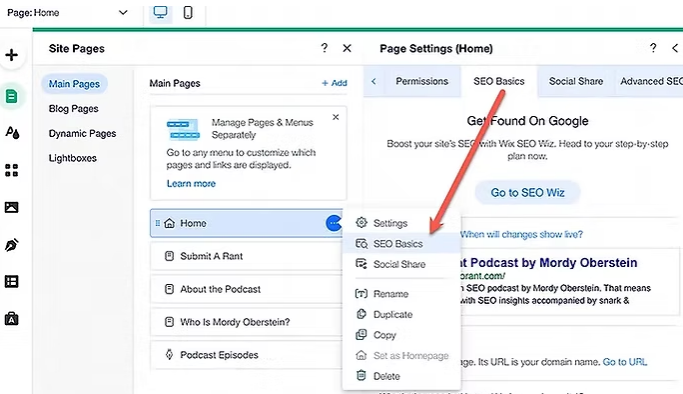The image size is (683, 394).
Task: Open the Ascend business tools bag icon
Action: tap(12, 319)
